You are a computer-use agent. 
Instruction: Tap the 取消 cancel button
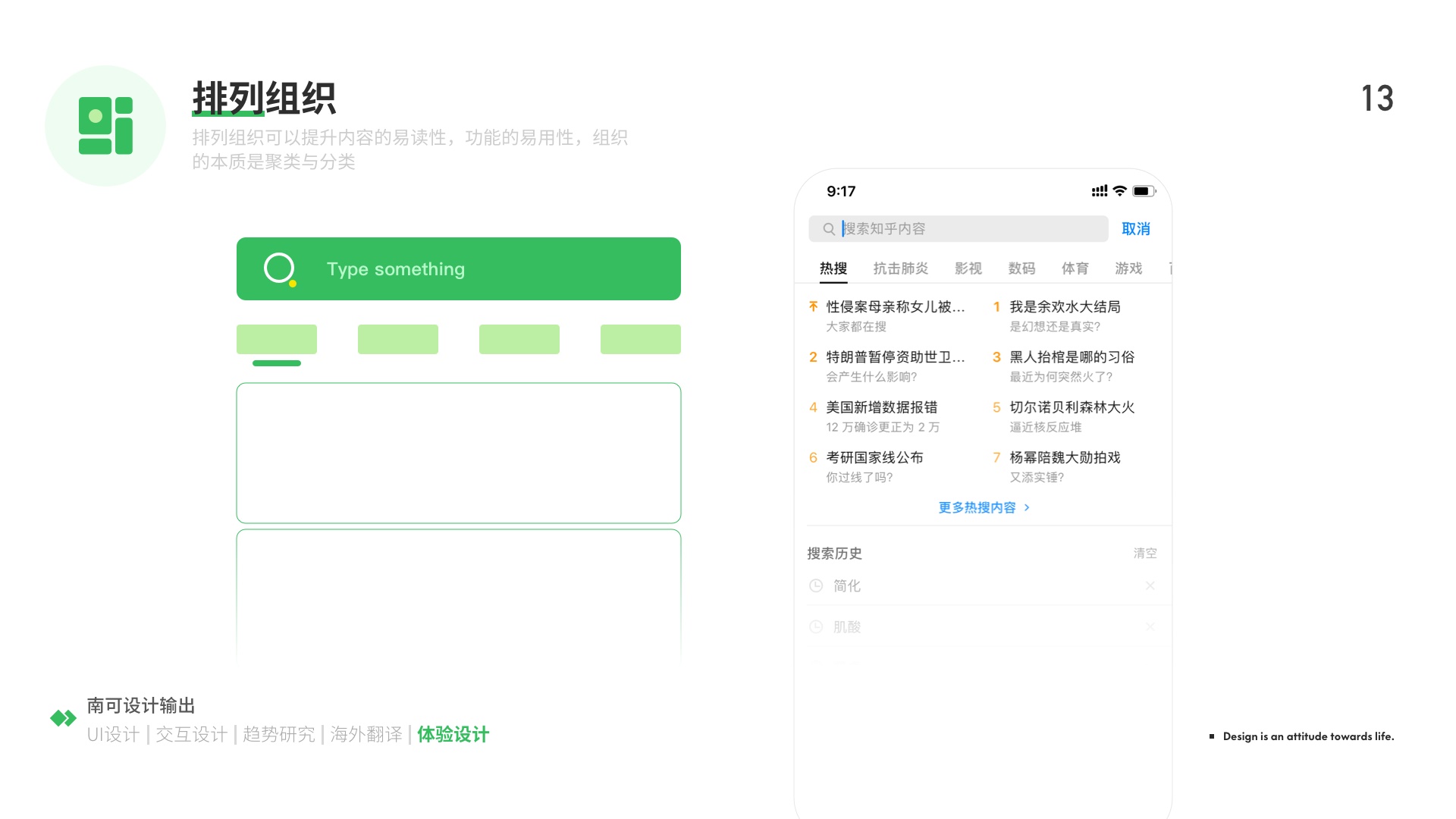(x=1135, y=228)
